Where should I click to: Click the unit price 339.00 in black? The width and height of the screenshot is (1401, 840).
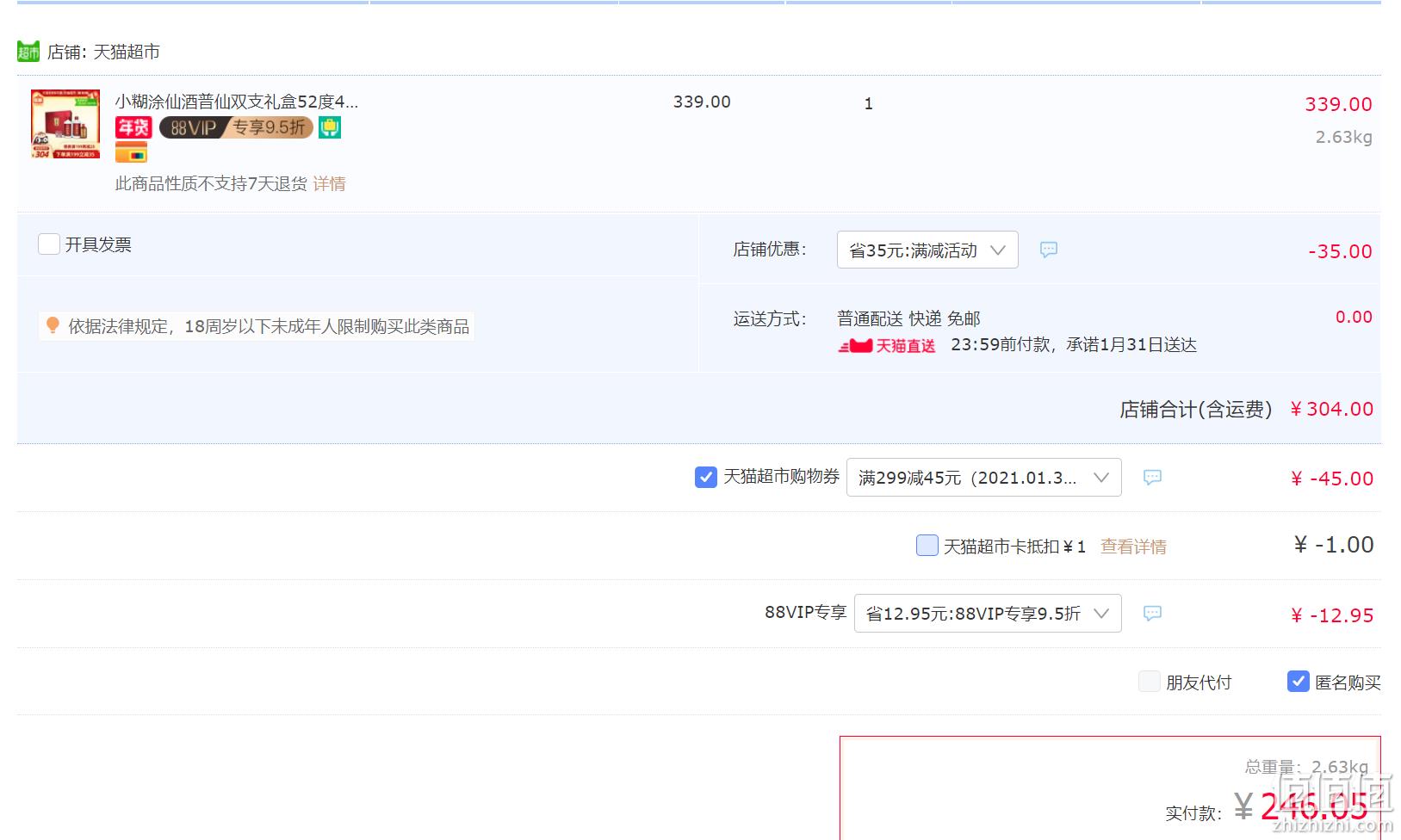coord(702,102)
